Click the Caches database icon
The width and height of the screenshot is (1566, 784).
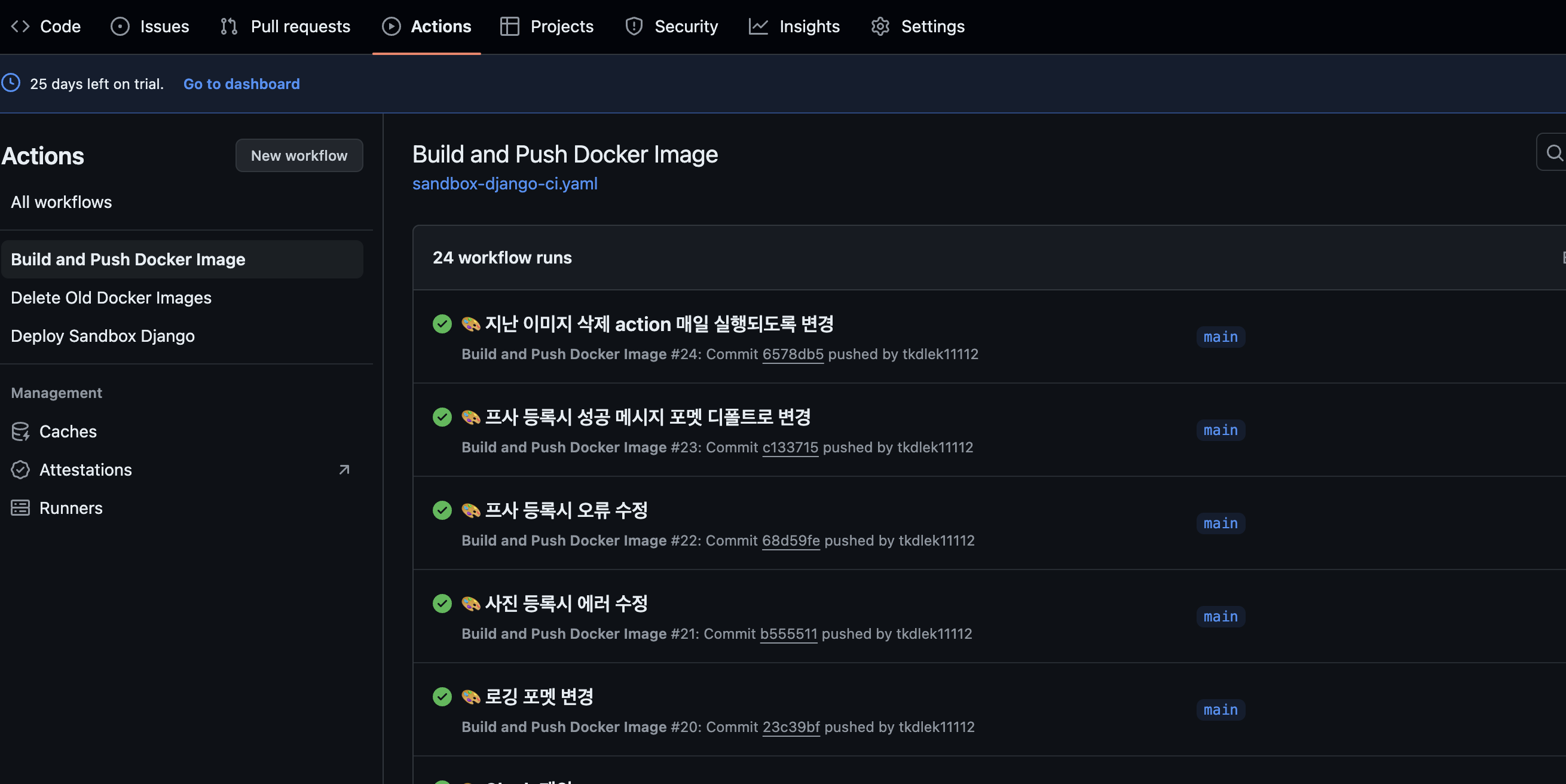click(20, 431)
